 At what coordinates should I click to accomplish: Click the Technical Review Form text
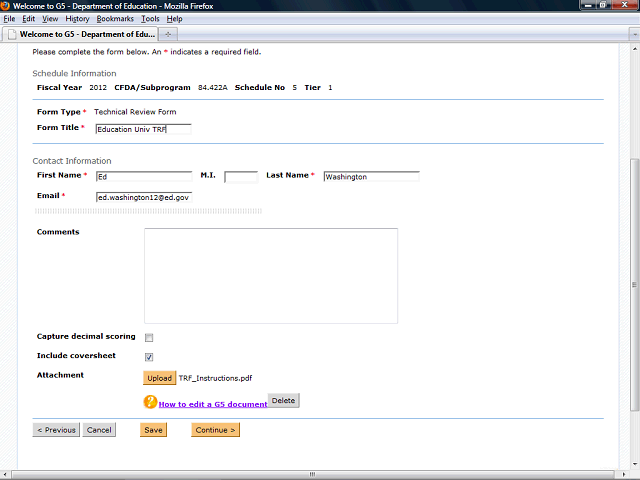point(135,112)
